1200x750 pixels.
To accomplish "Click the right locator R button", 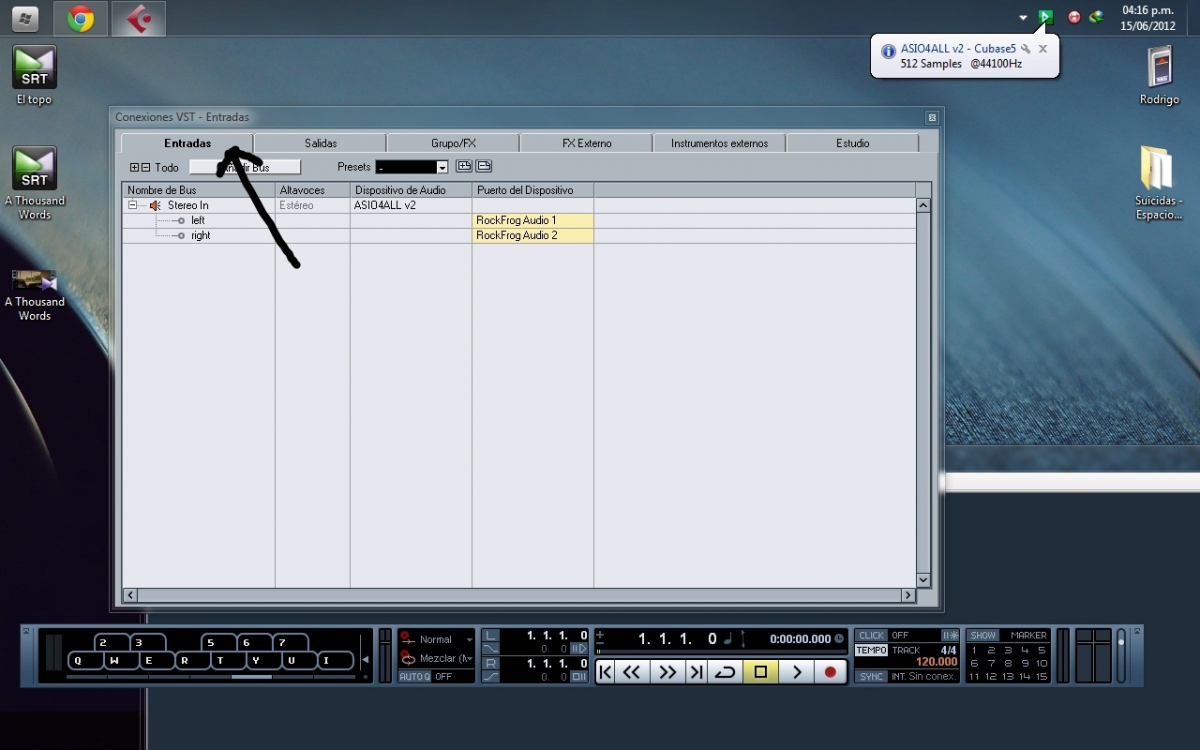I will click(x=490, y=663).
